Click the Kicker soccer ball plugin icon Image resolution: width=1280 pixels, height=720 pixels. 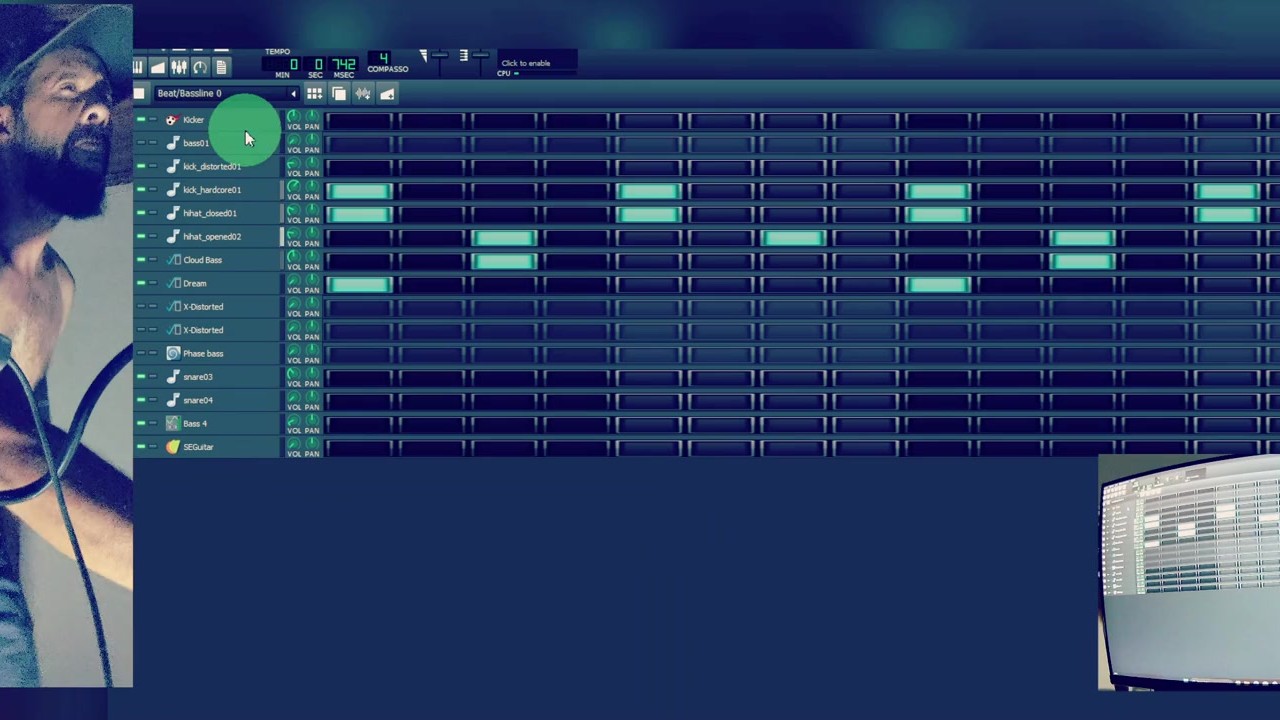172,120
